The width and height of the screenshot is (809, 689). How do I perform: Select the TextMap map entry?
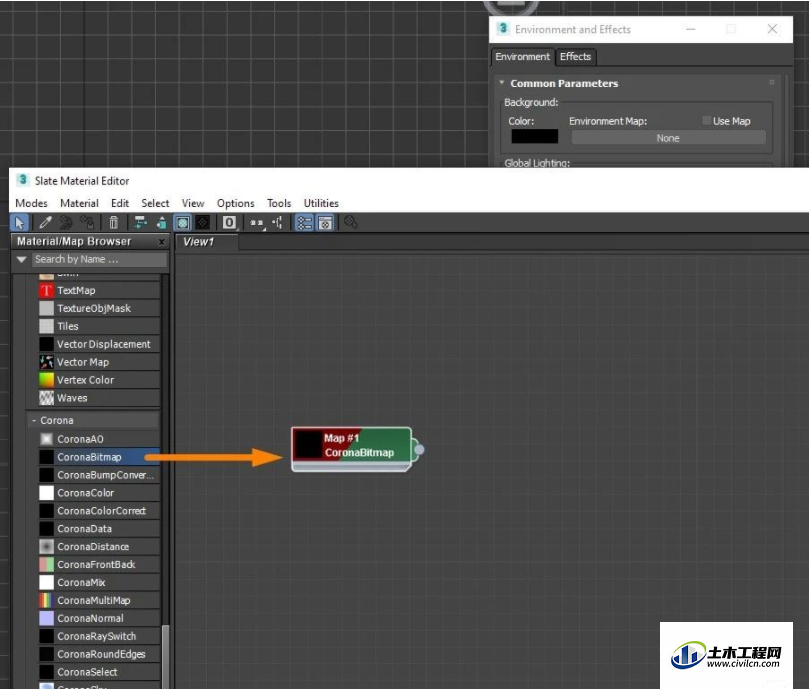coord(99,291)
